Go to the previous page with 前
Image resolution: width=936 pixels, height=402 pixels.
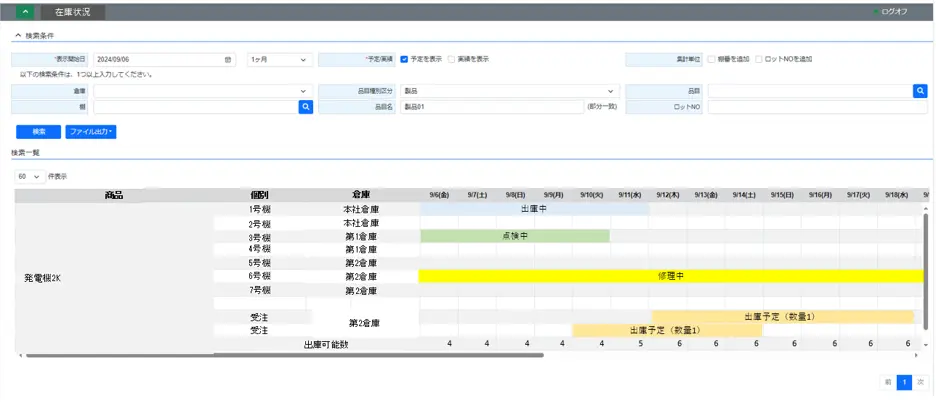point(888,382)
